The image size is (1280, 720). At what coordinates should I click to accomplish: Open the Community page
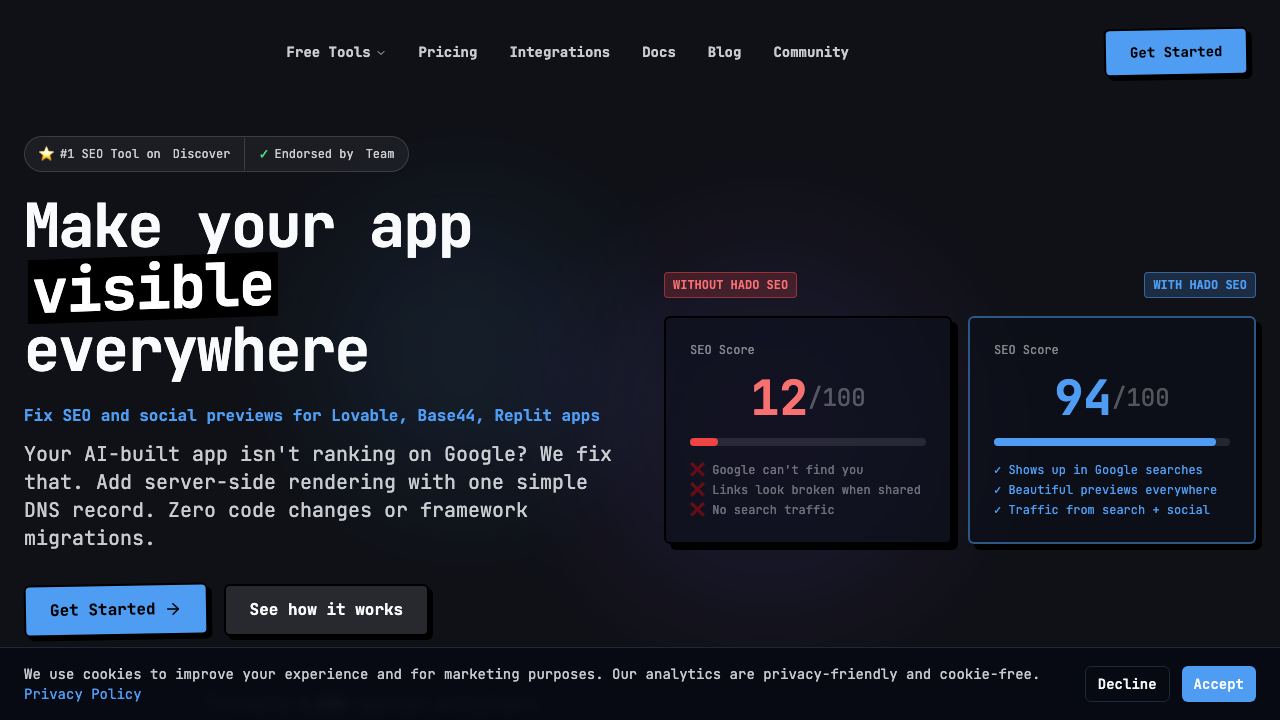tap(810, 52)
